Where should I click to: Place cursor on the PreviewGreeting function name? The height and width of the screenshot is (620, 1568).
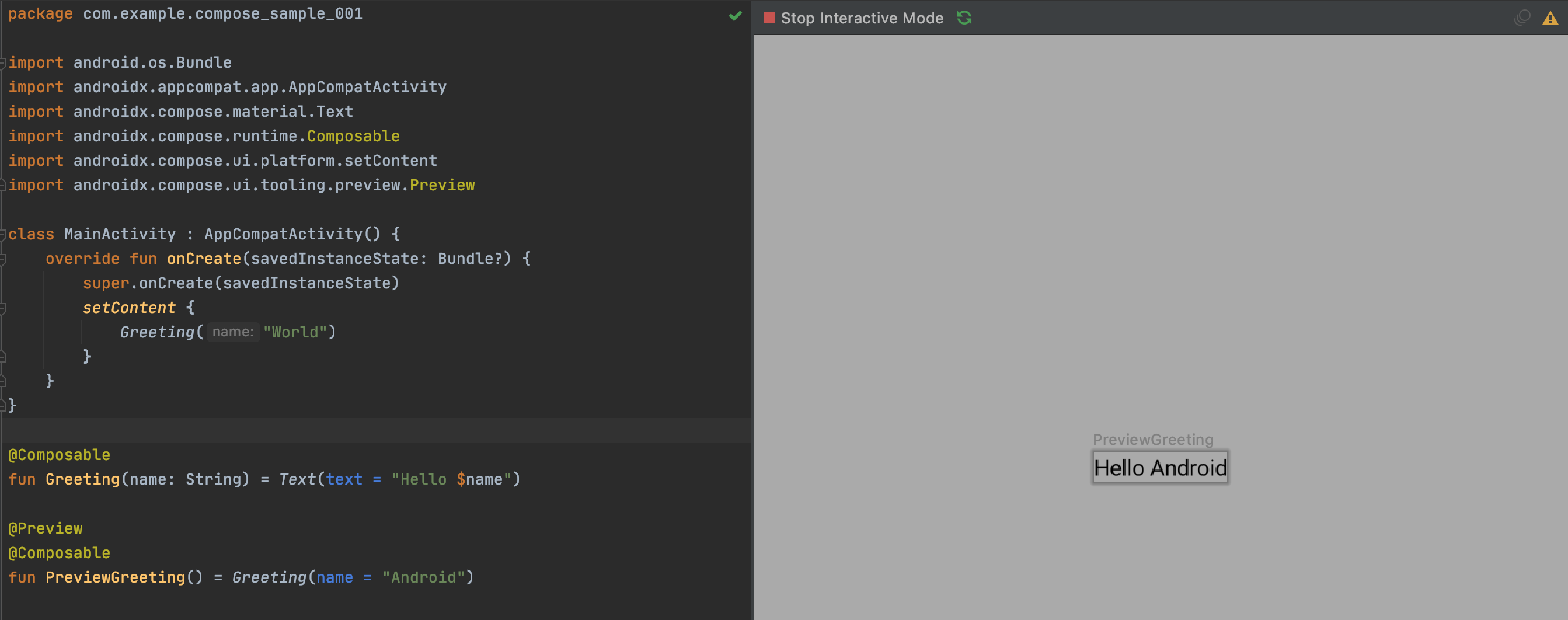pyautogui.click(x=115, y=577)
